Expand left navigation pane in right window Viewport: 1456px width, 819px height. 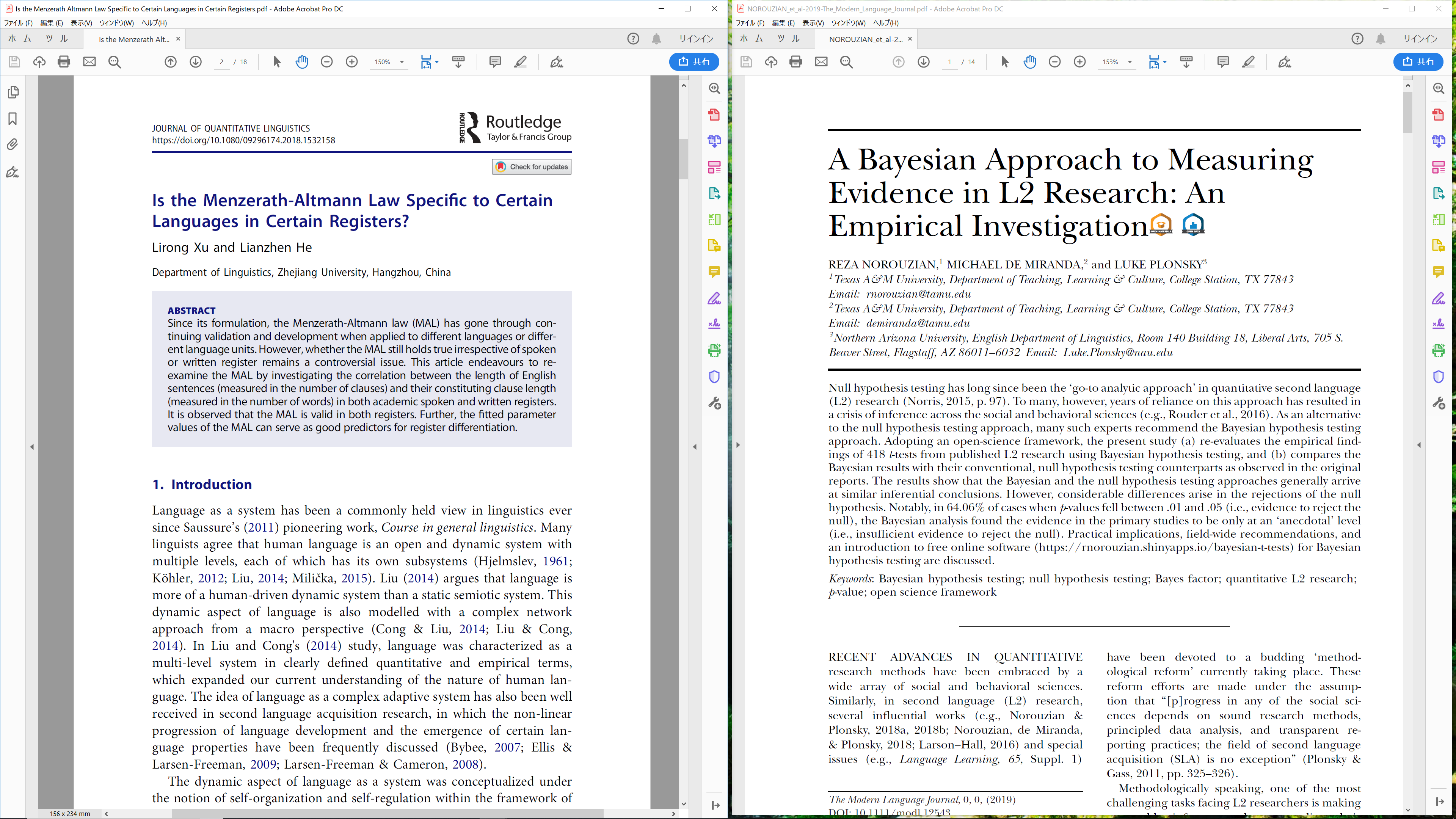737,445
